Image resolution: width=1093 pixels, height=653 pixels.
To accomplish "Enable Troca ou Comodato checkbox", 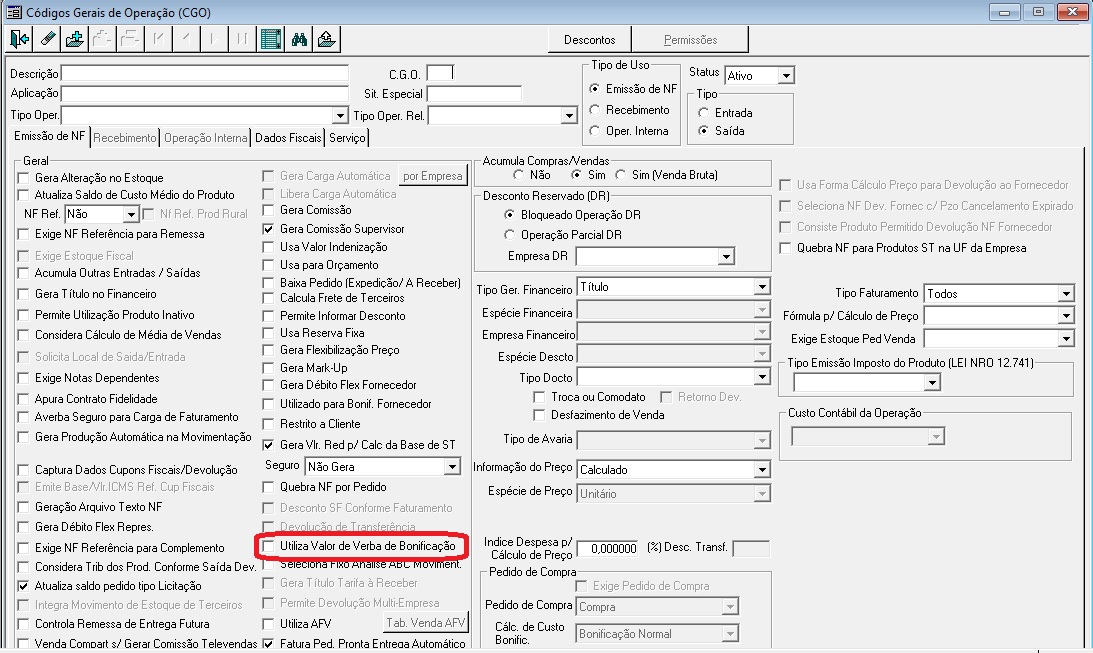I will point(539,397).
